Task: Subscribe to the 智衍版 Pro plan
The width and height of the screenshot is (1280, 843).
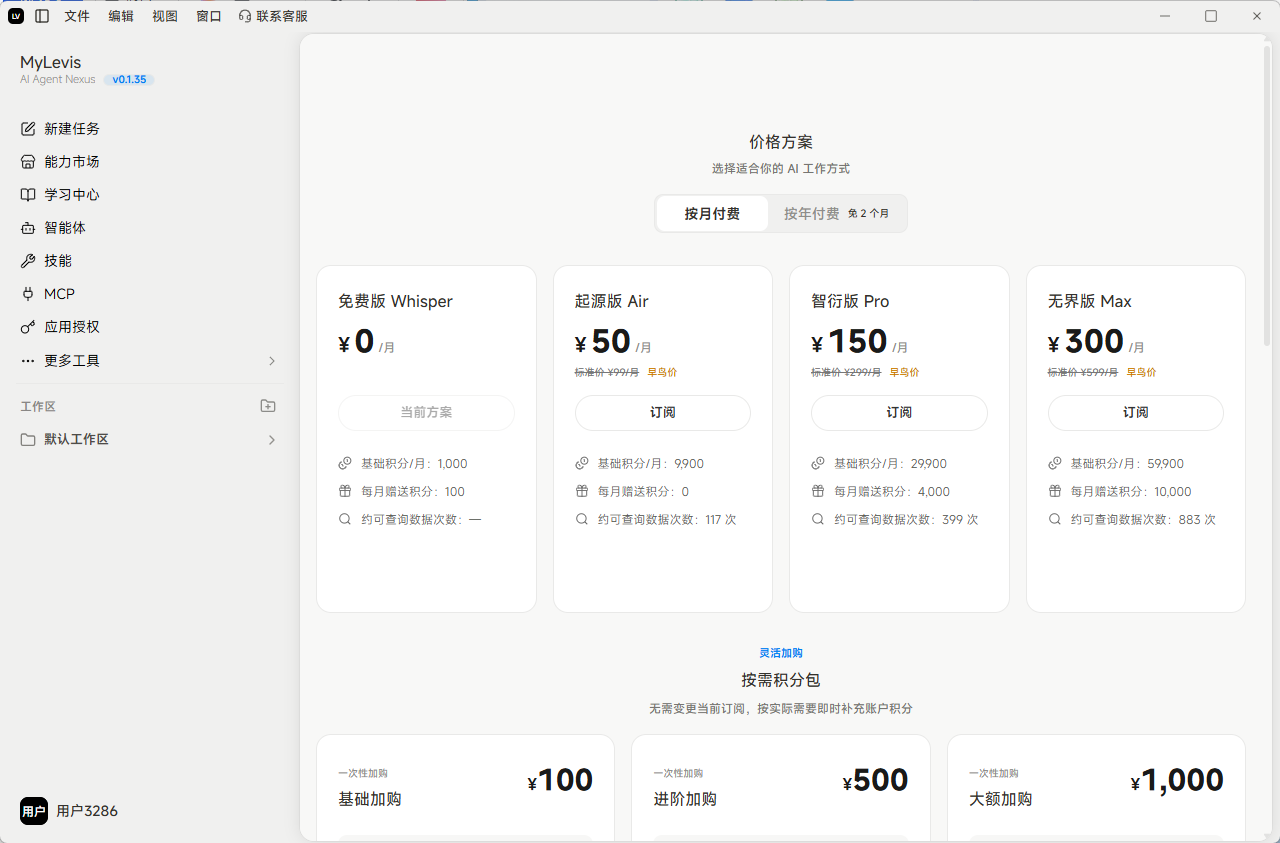Action: pos(899,412)
